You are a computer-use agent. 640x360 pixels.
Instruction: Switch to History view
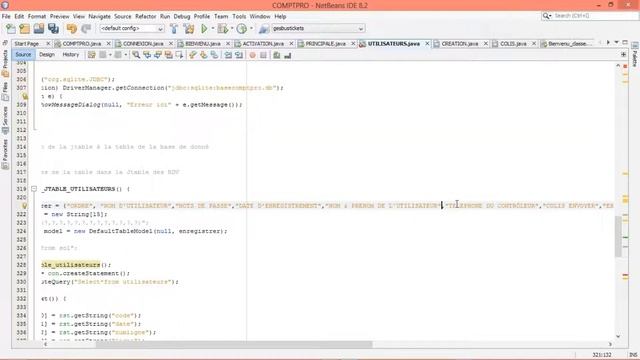tap(71, 55)
